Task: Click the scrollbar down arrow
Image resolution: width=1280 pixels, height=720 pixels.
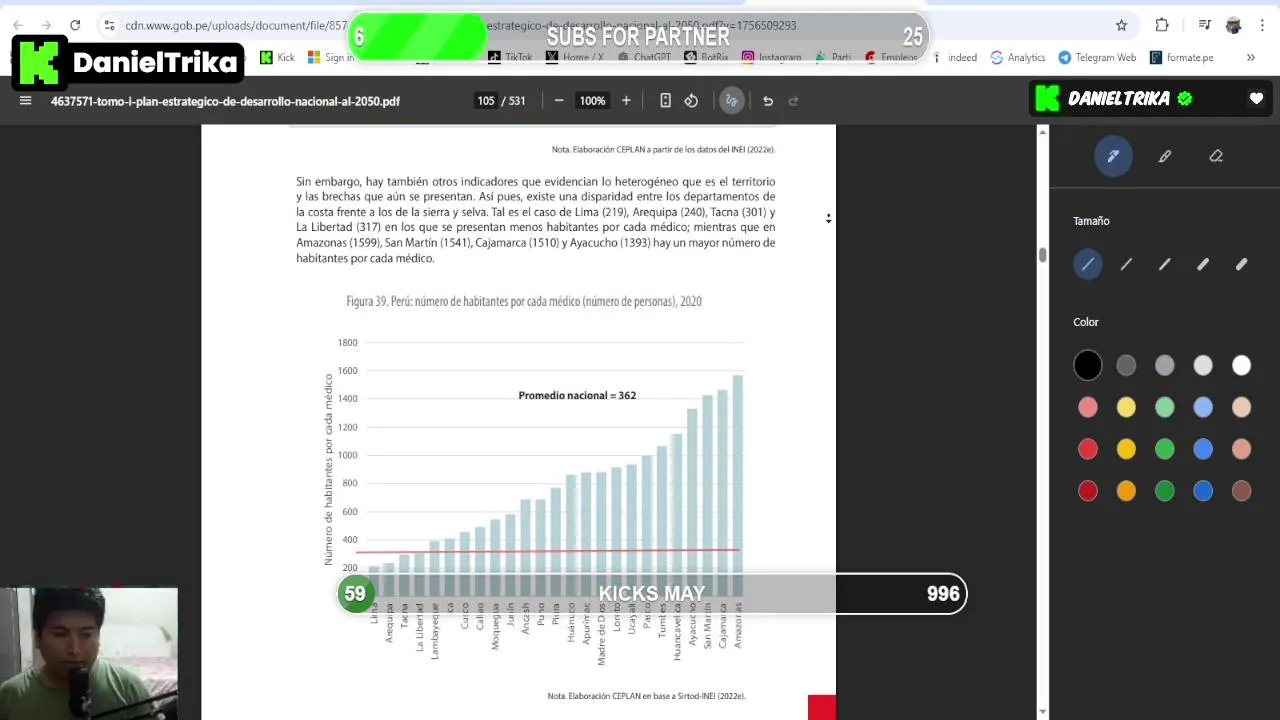Action: [x=1043, y=712]
